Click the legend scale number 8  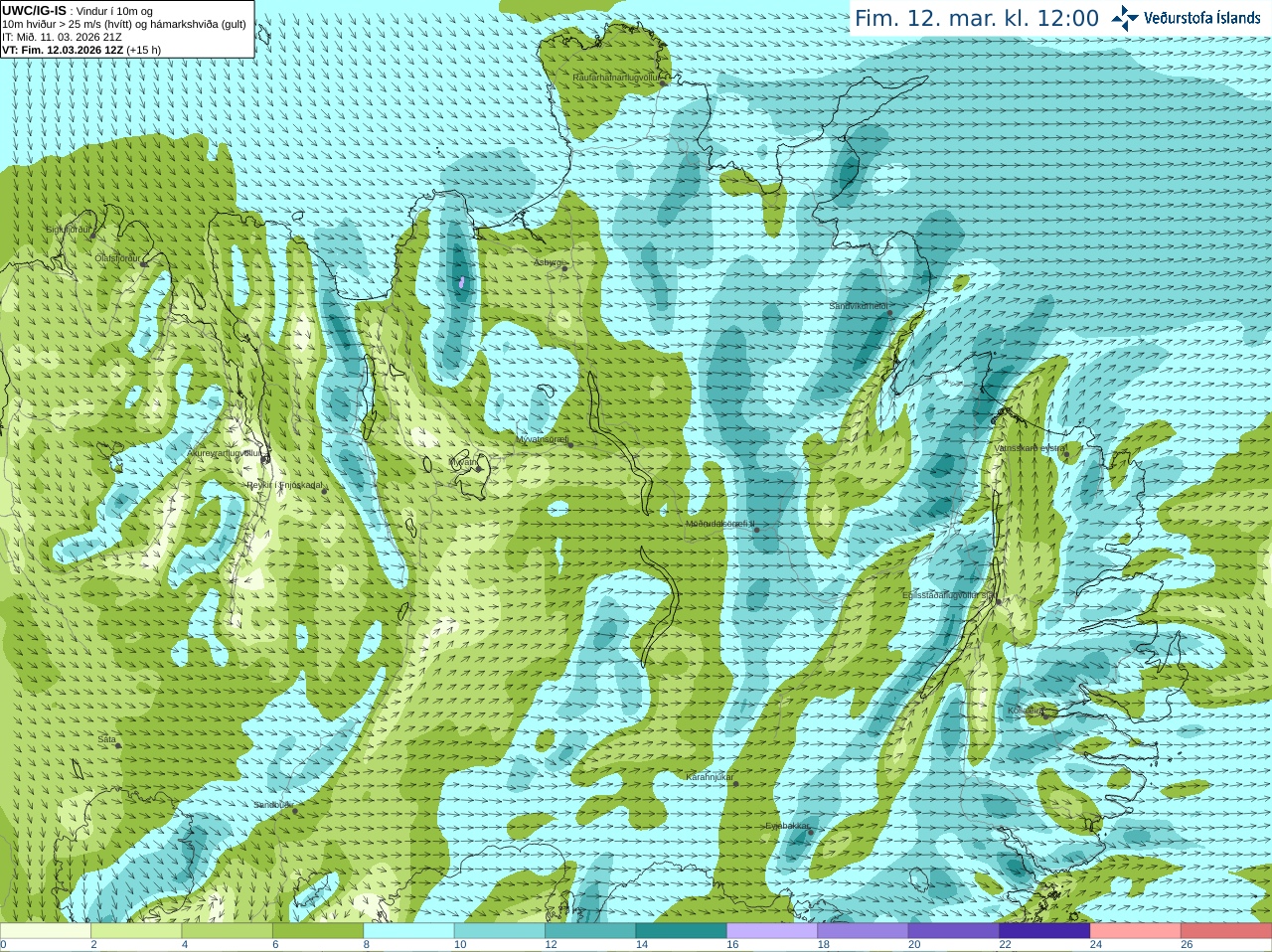(x=367, y=945)
